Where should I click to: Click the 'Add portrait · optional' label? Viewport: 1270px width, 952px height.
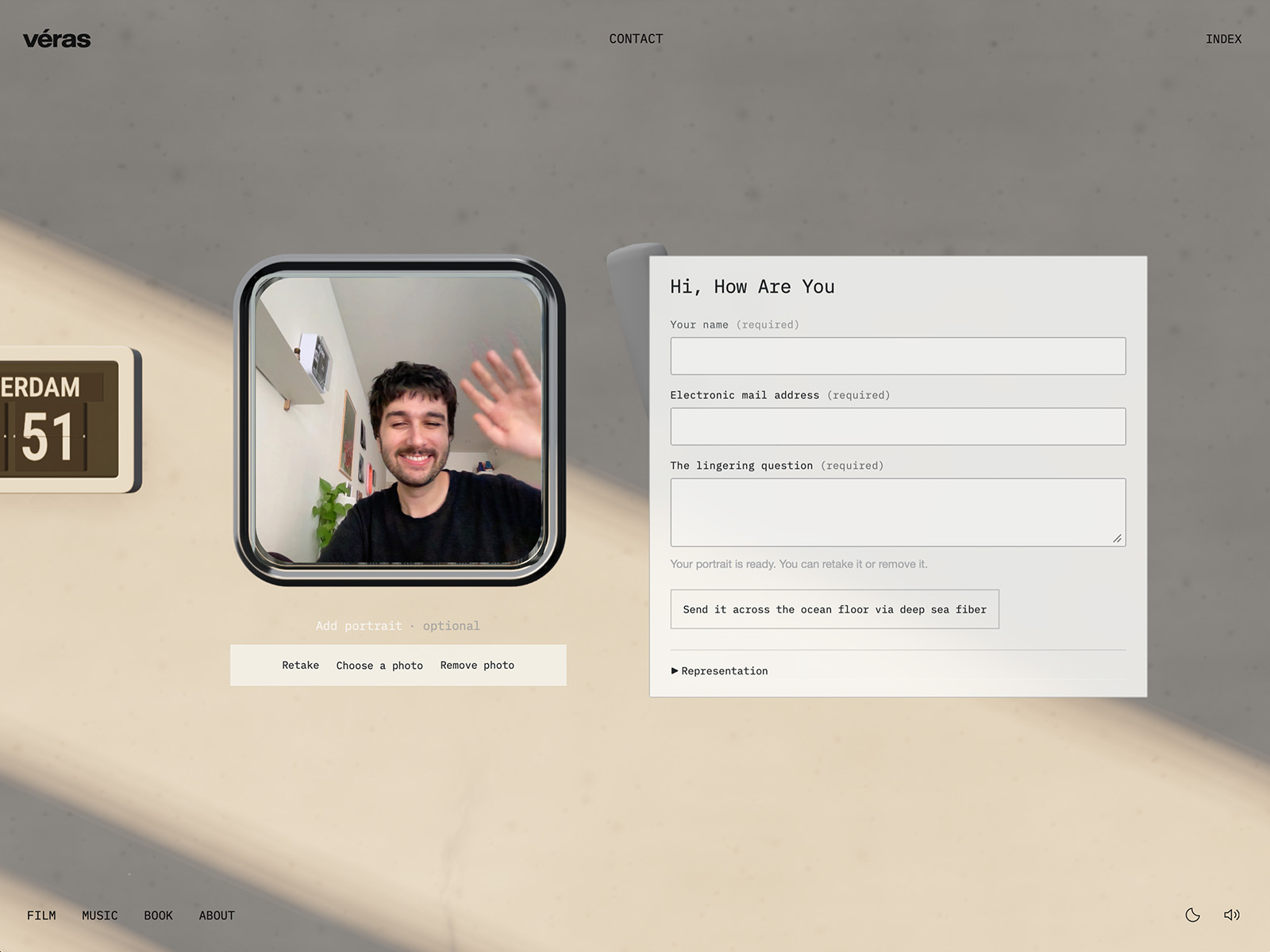398,626
